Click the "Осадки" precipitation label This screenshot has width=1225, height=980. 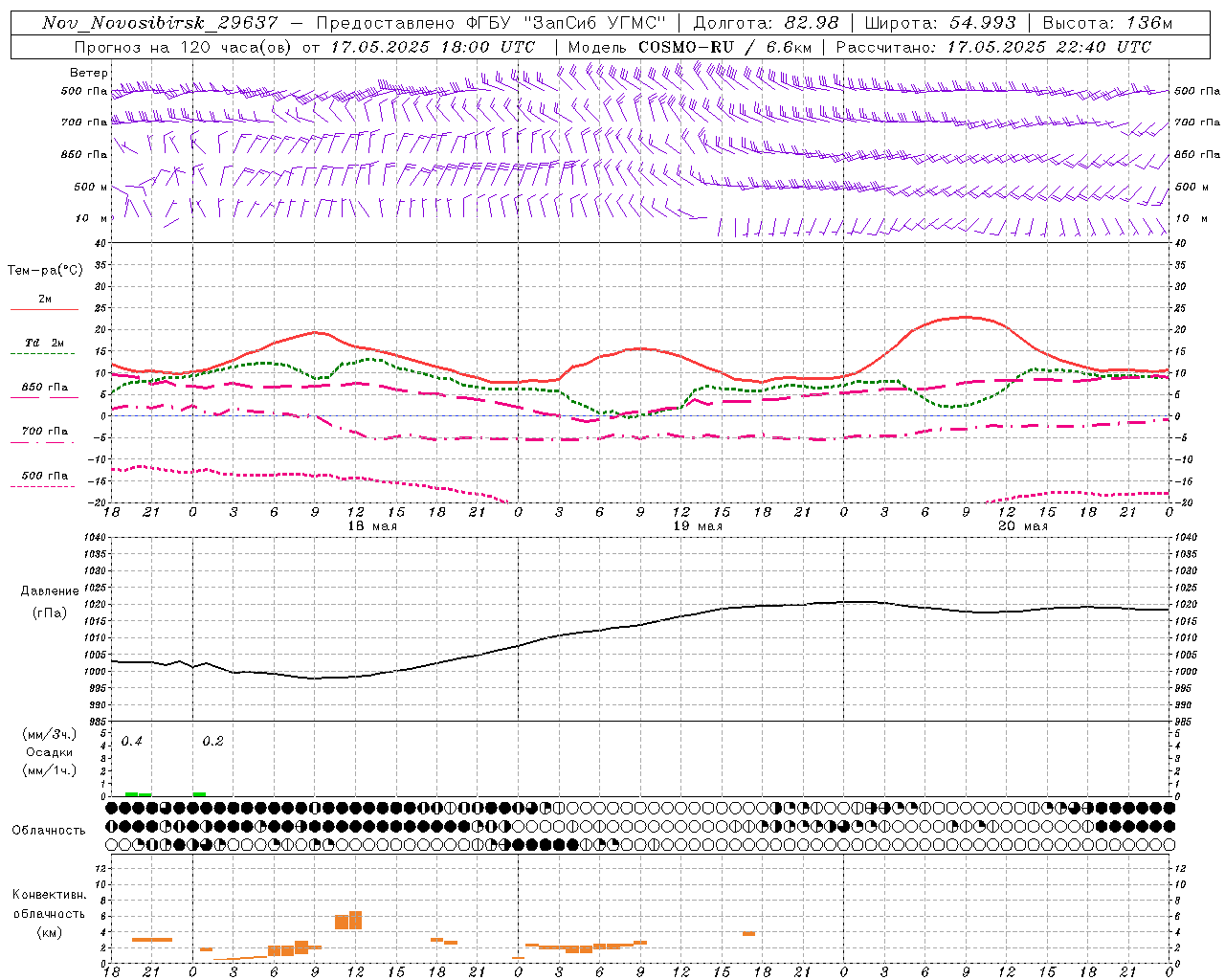click(50, 752)
